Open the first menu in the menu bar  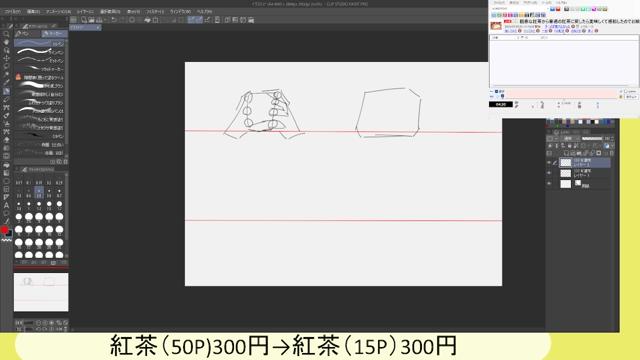pos(12,12)
